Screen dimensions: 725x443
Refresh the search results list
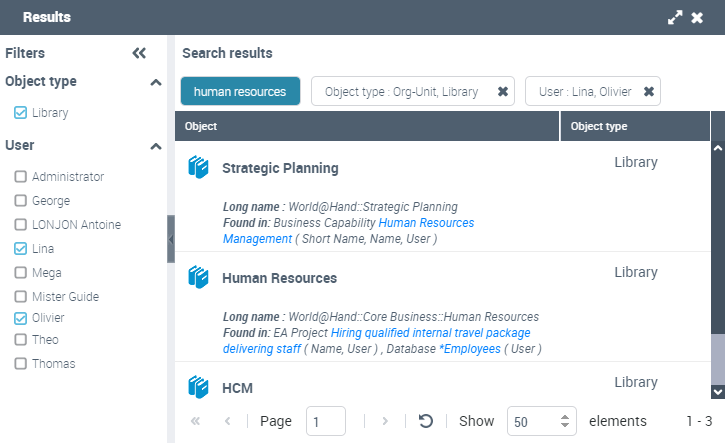pyautogui.click(x=425, y=421)
